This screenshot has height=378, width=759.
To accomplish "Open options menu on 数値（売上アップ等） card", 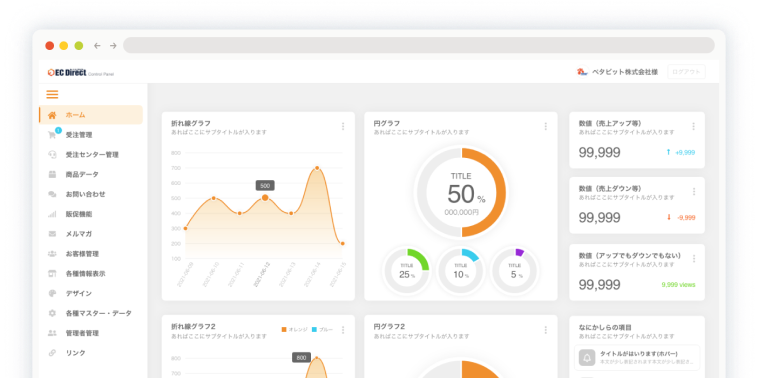I will (693, 126).
